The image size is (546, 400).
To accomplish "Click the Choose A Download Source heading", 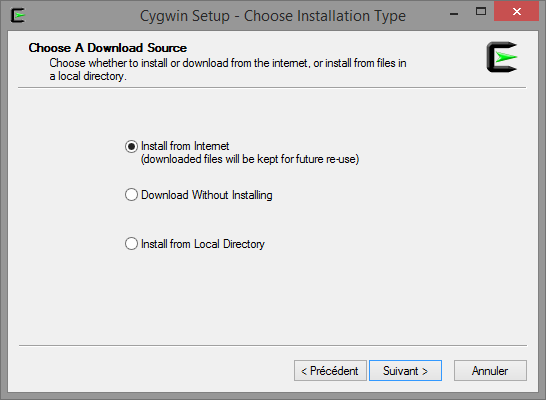I will click(108, 48).
